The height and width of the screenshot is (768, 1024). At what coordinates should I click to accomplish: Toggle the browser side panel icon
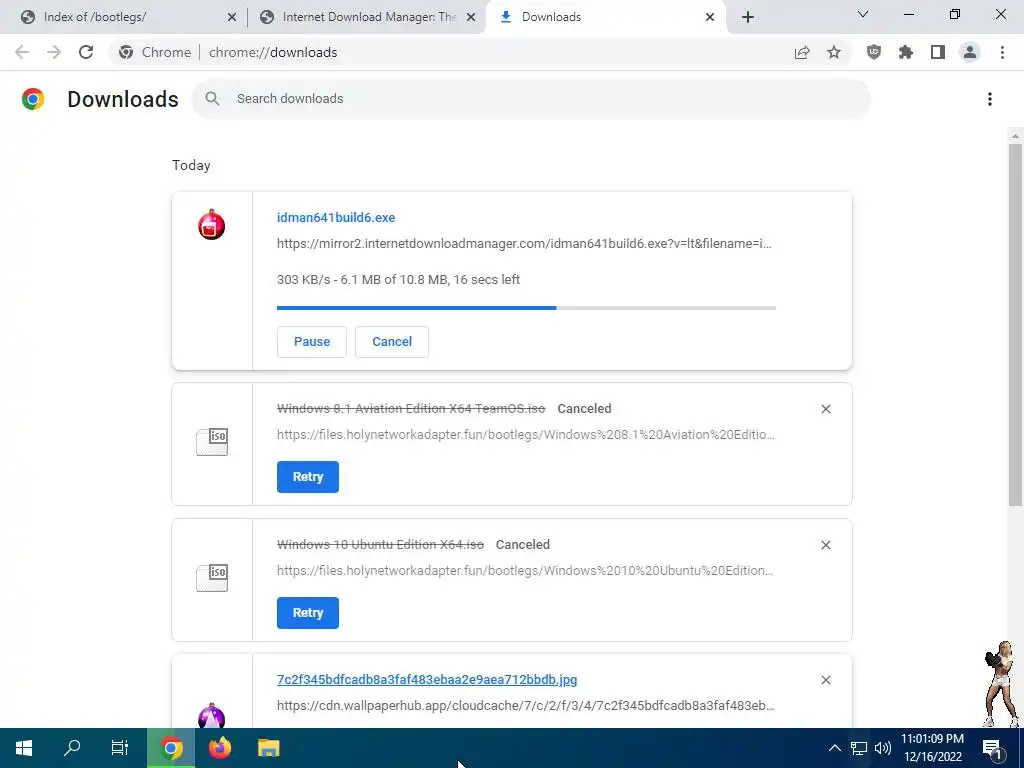pyautogui.click(x=938, y=52)
